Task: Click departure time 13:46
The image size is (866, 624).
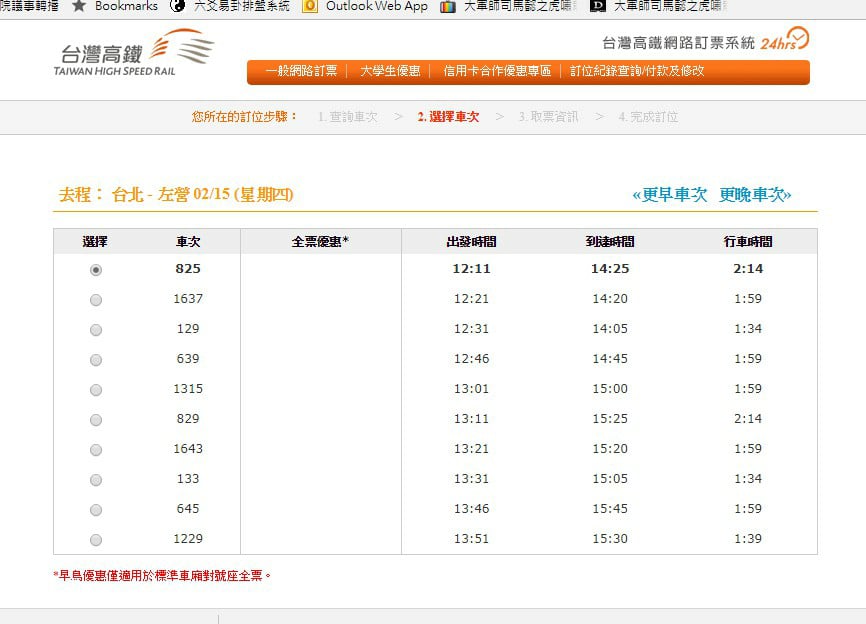Action: (471, 509)
